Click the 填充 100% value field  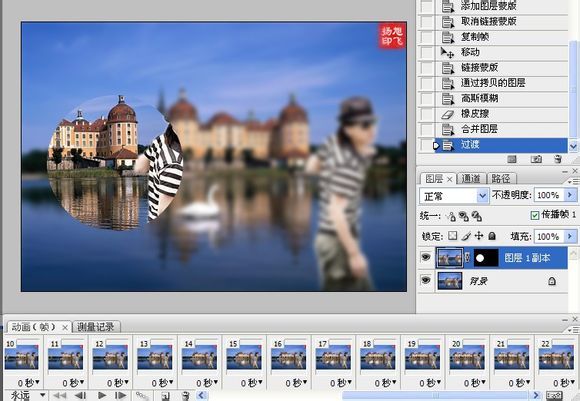(x=549, y=236)
